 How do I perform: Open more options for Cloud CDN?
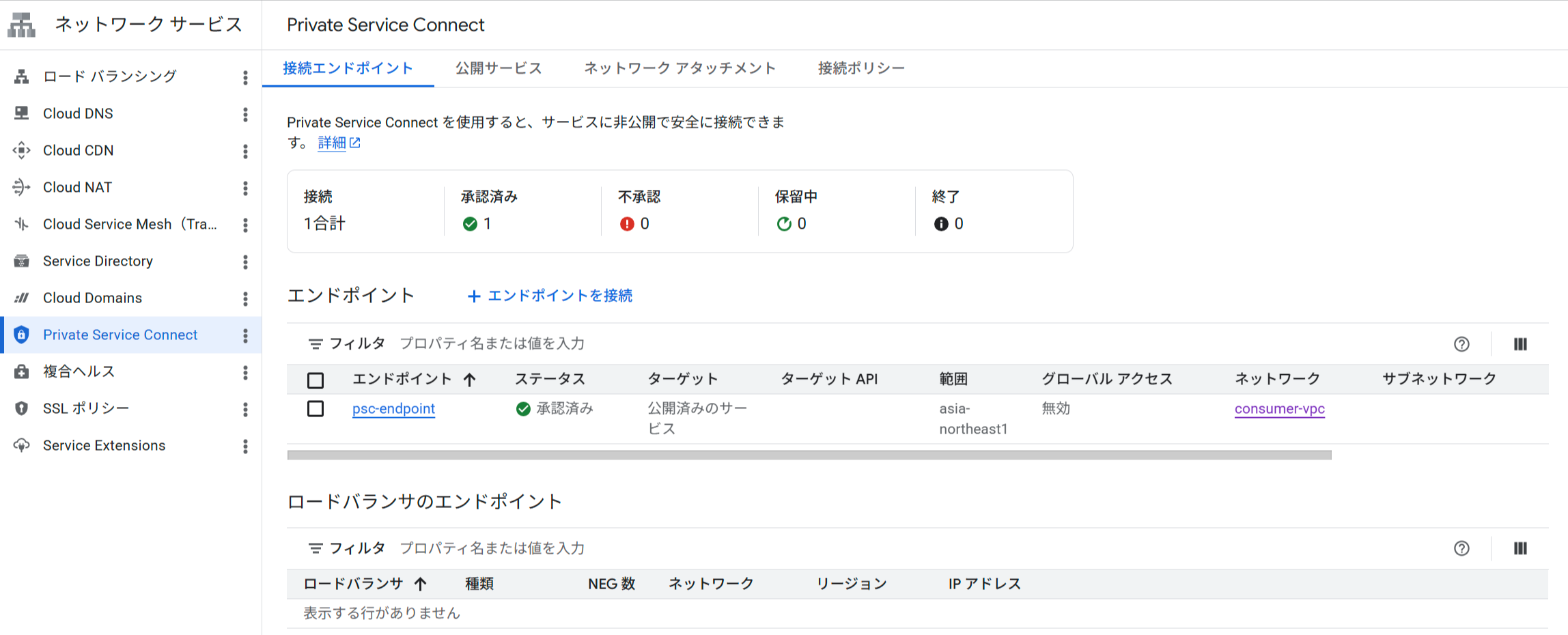[x=245, y=150]
